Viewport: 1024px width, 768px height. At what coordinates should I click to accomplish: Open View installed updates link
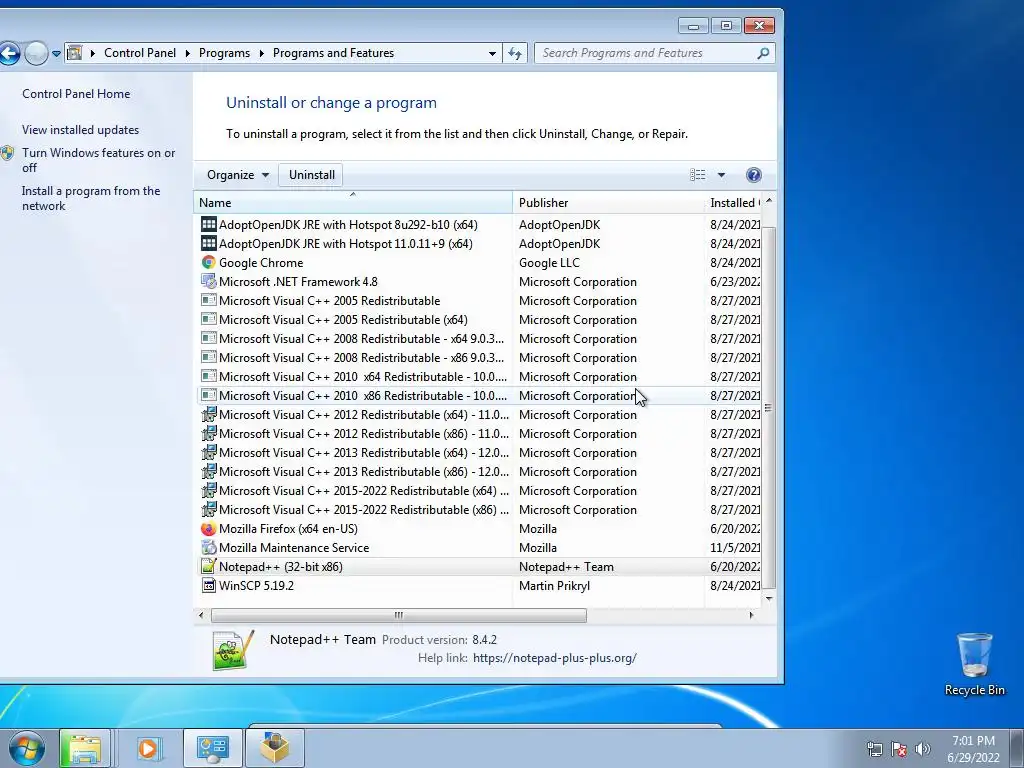pyautogui.click(x=80, y=130)
